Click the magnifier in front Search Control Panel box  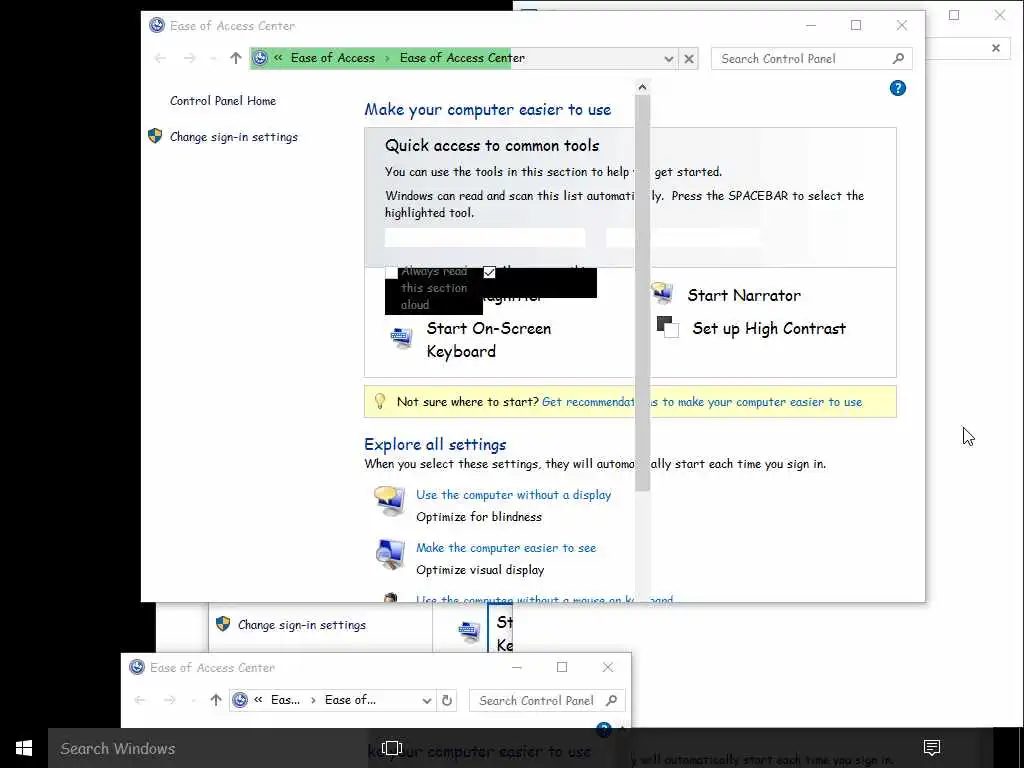pyautogui.click(x=898, y=59)
